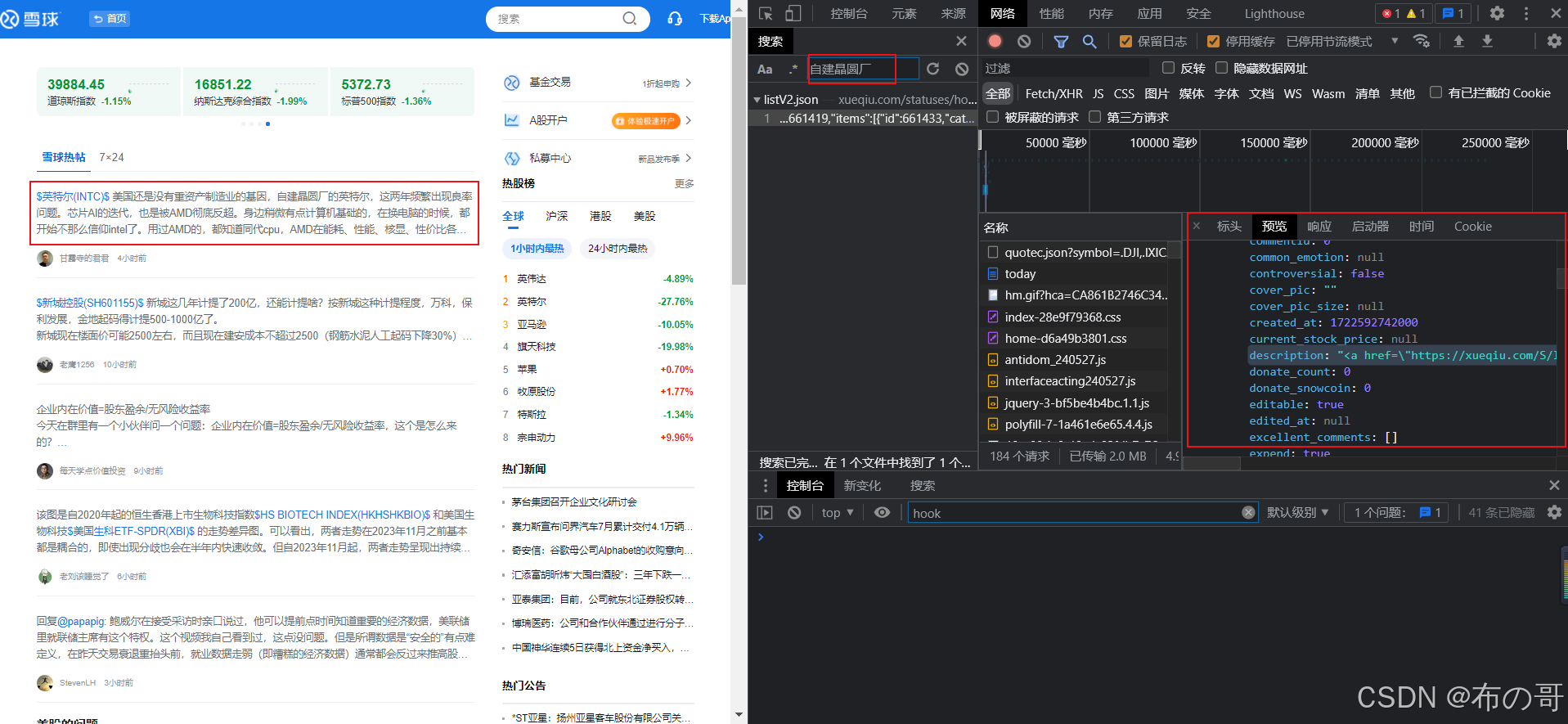Expand the 基金交易 entry arrow
This screenshot has width=1568, height=724.
689,83
